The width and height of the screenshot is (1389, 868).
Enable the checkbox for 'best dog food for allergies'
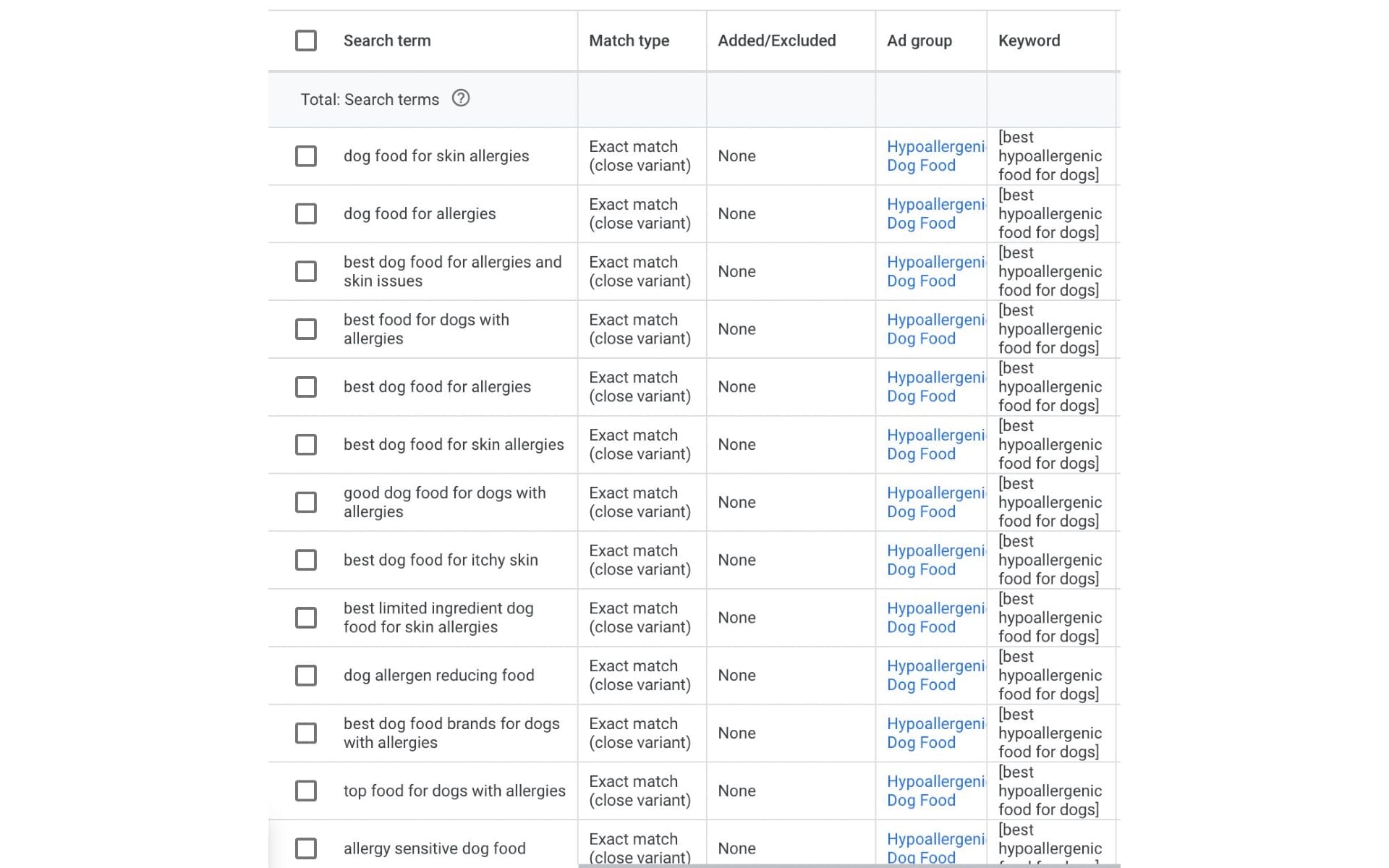[x=306, y=386]
